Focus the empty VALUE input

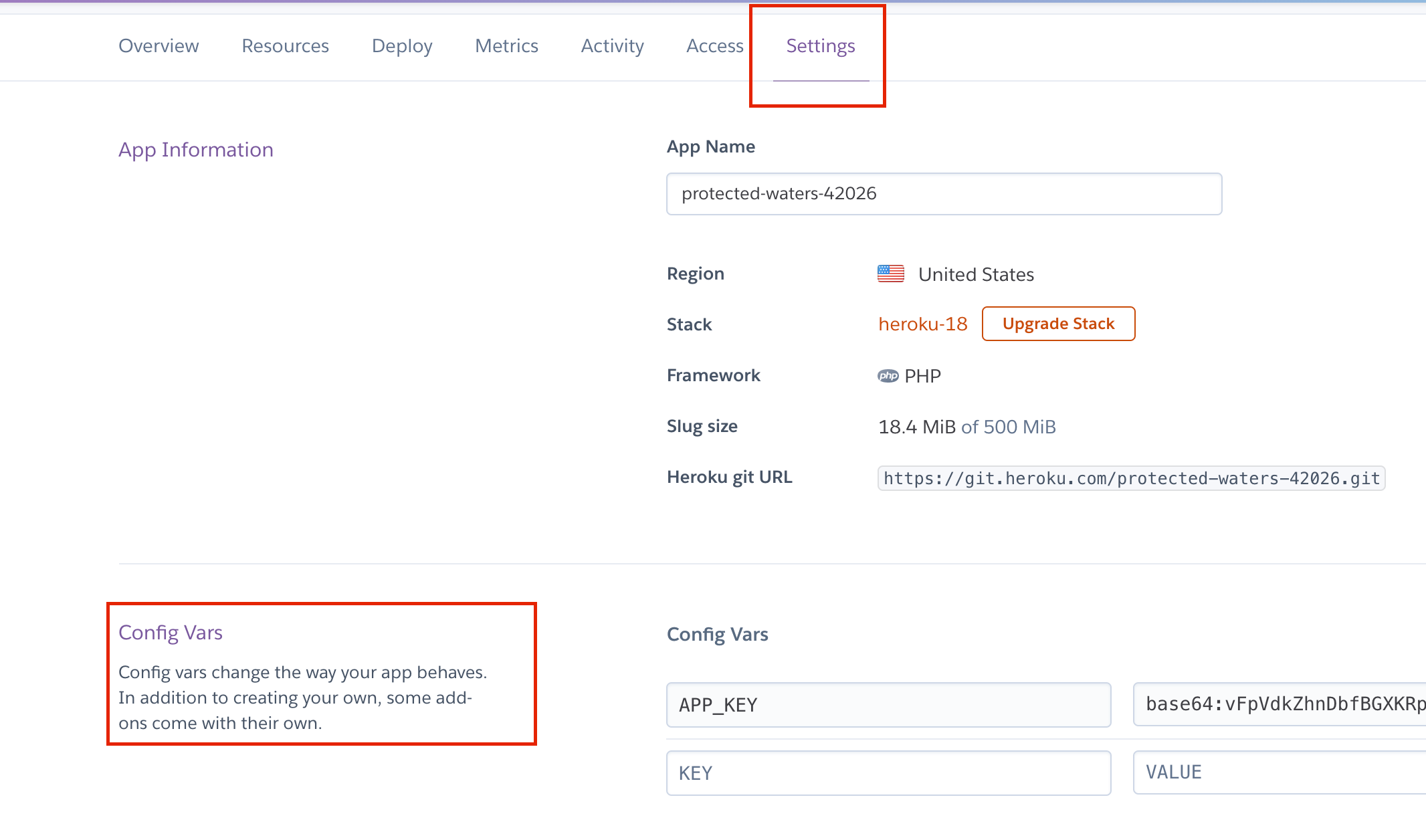(1279, 772)
